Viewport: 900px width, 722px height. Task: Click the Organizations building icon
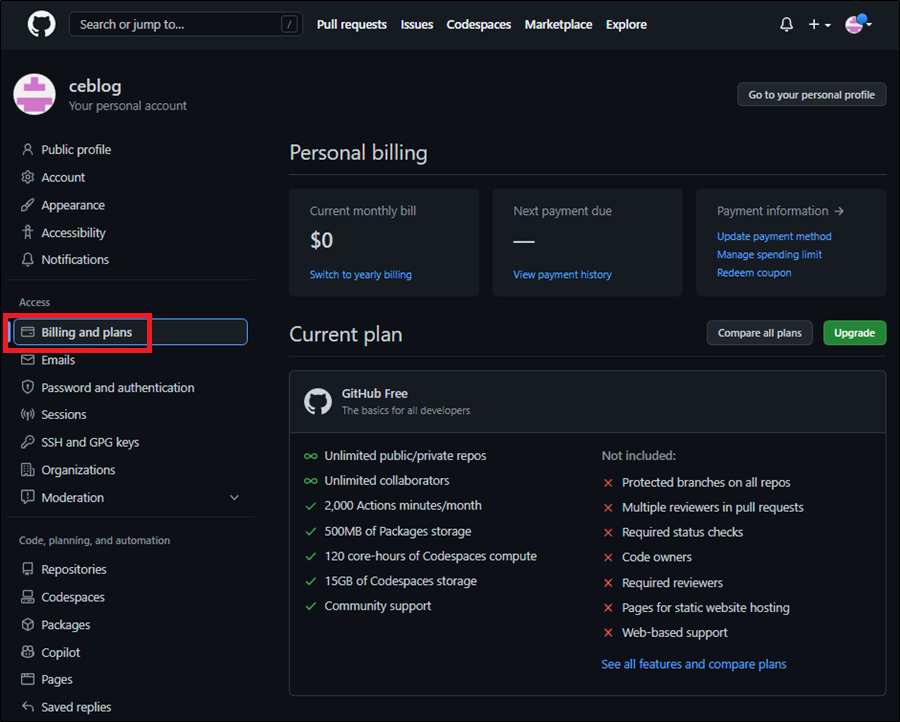pos(28,469)
